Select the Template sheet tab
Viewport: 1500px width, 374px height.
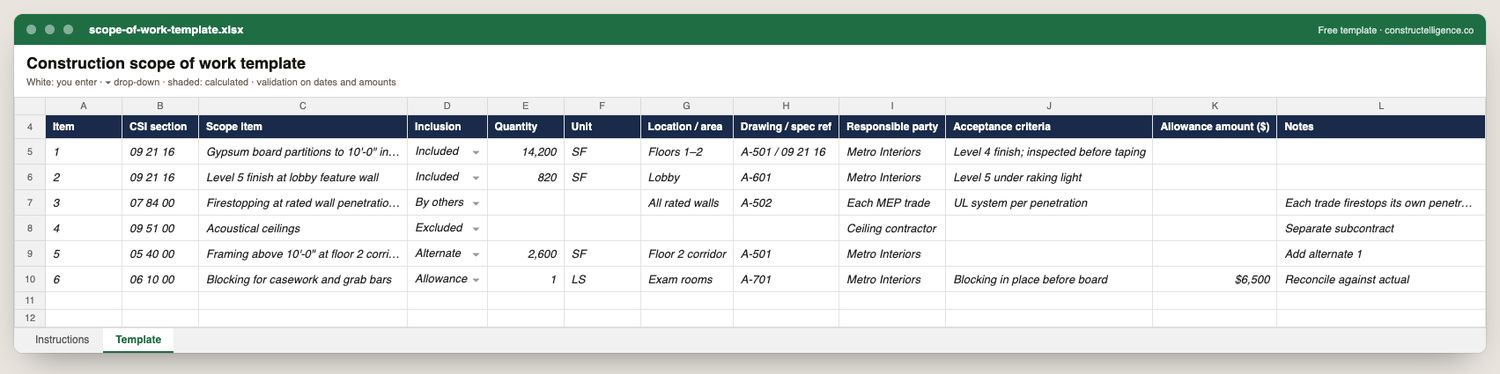138,340
